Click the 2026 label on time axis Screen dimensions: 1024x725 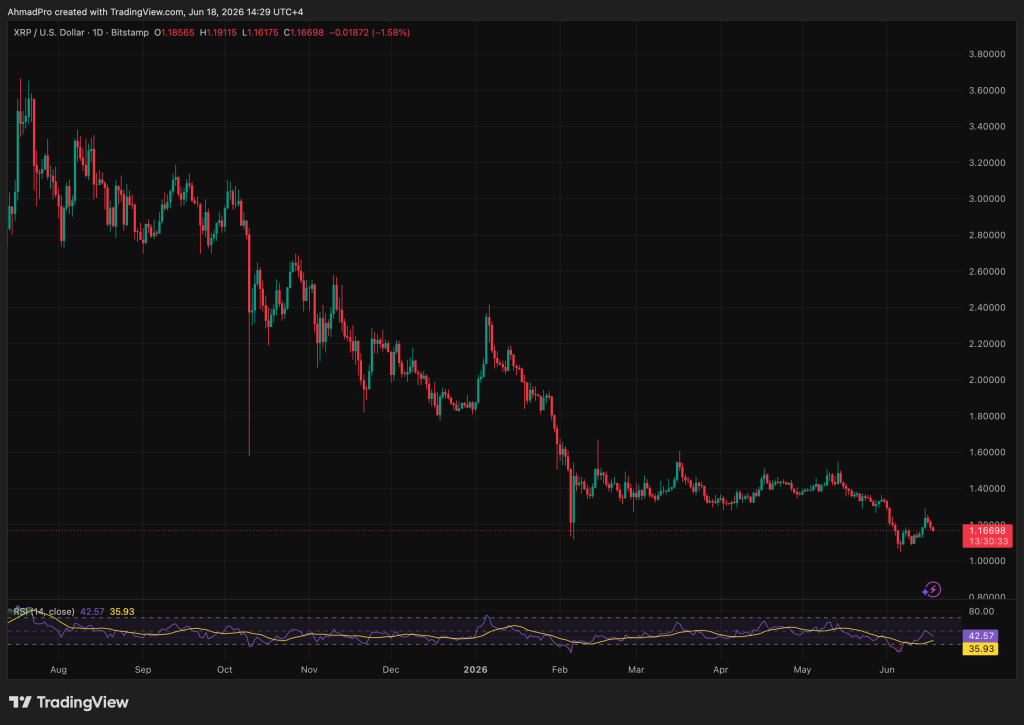click(x=475, y=669)
